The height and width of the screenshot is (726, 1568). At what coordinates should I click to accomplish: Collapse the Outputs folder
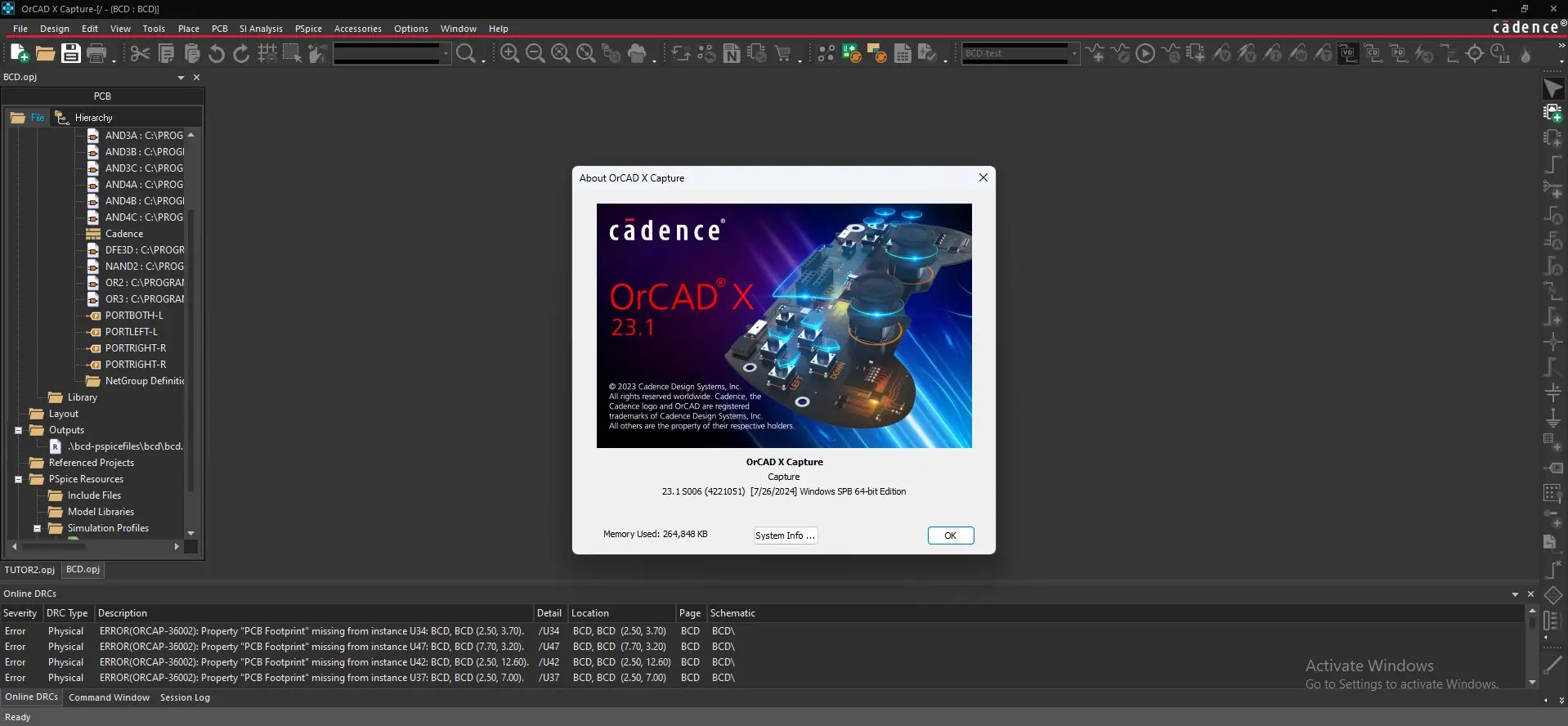18,430
